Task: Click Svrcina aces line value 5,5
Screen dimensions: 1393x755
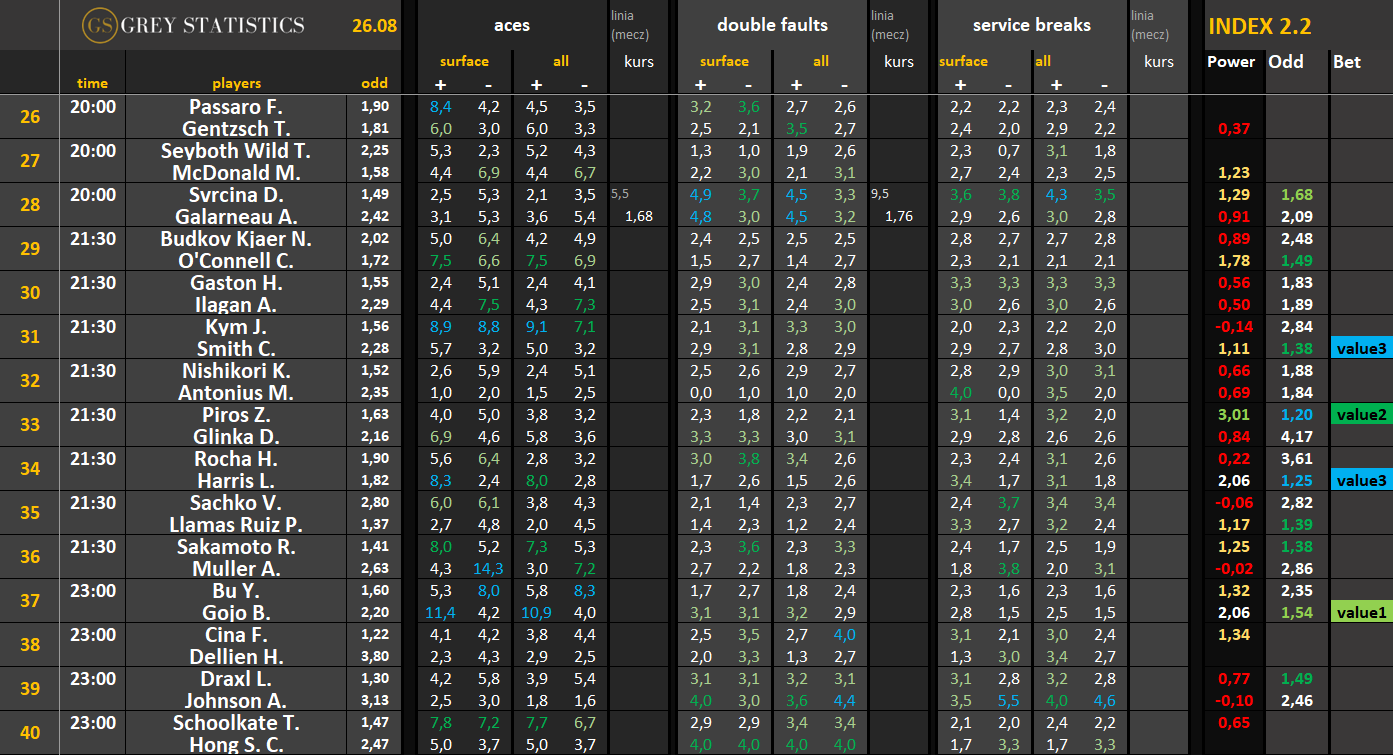Action: pos(620,194)
